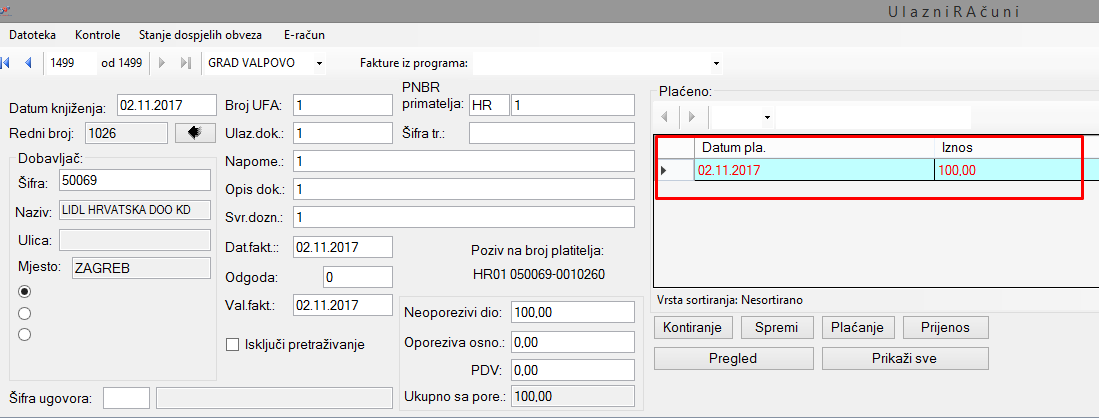Screen dimensions: 1099x418
Task: Expand the Fakture iz programa dropdown
Action: pos(717,64)
